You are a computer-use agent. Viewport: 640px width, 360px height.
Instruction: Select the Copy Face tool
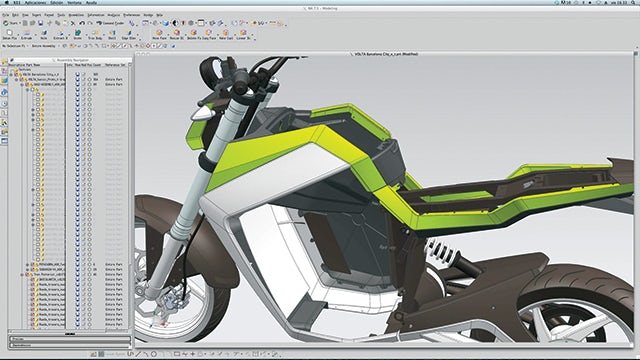[x=209, y=35]
